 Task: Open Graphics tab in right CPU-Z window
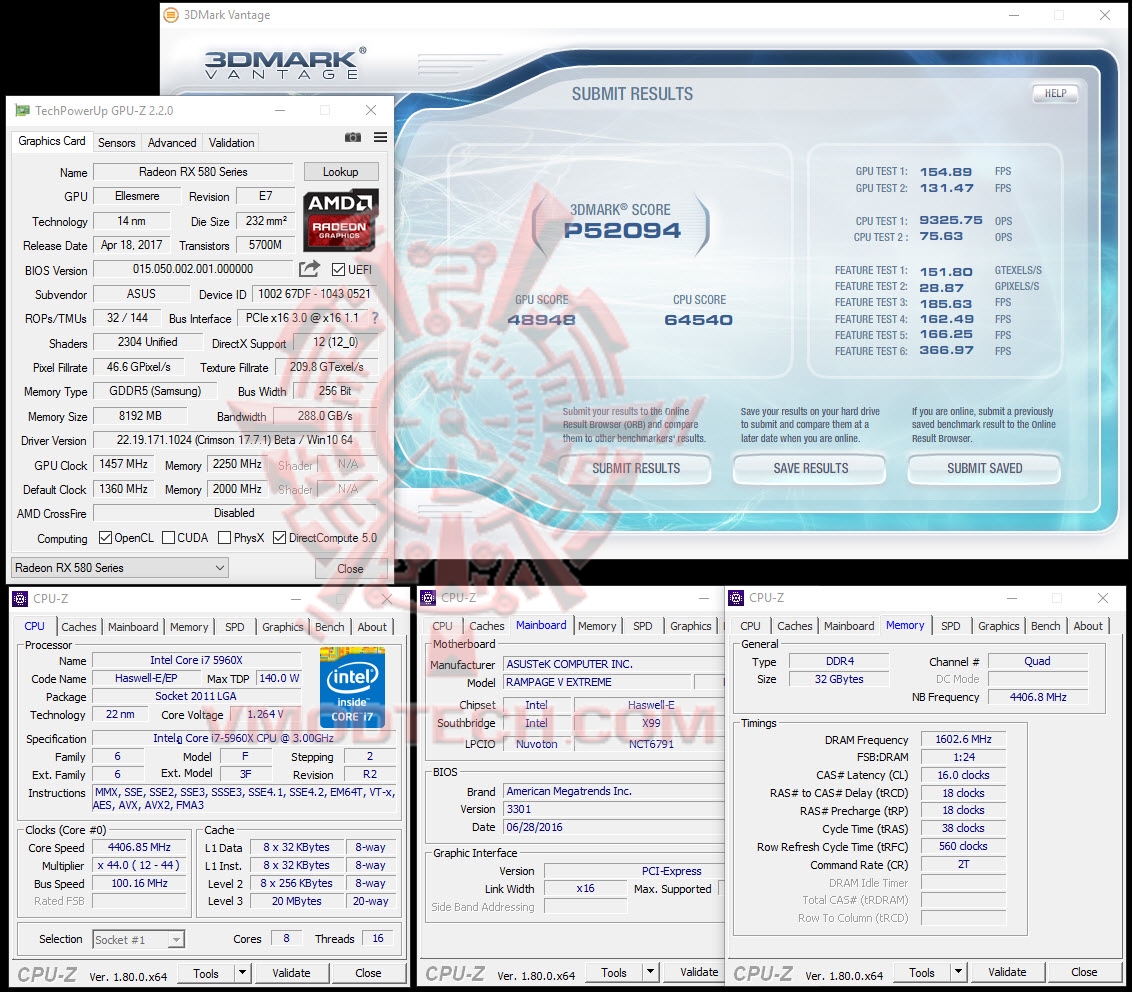[998, 626]
